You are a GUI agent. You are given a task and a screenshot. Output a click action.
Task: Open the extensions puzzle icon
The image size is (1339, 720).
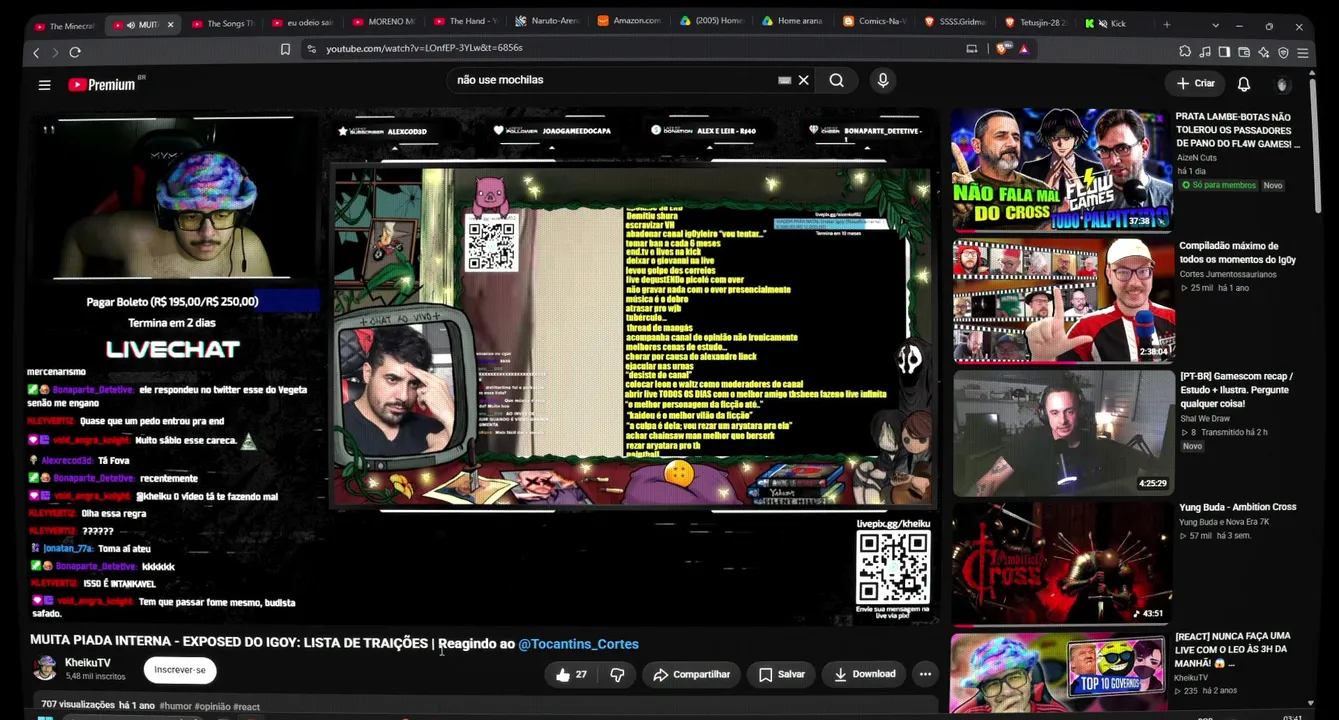(x=1185, y=52)
